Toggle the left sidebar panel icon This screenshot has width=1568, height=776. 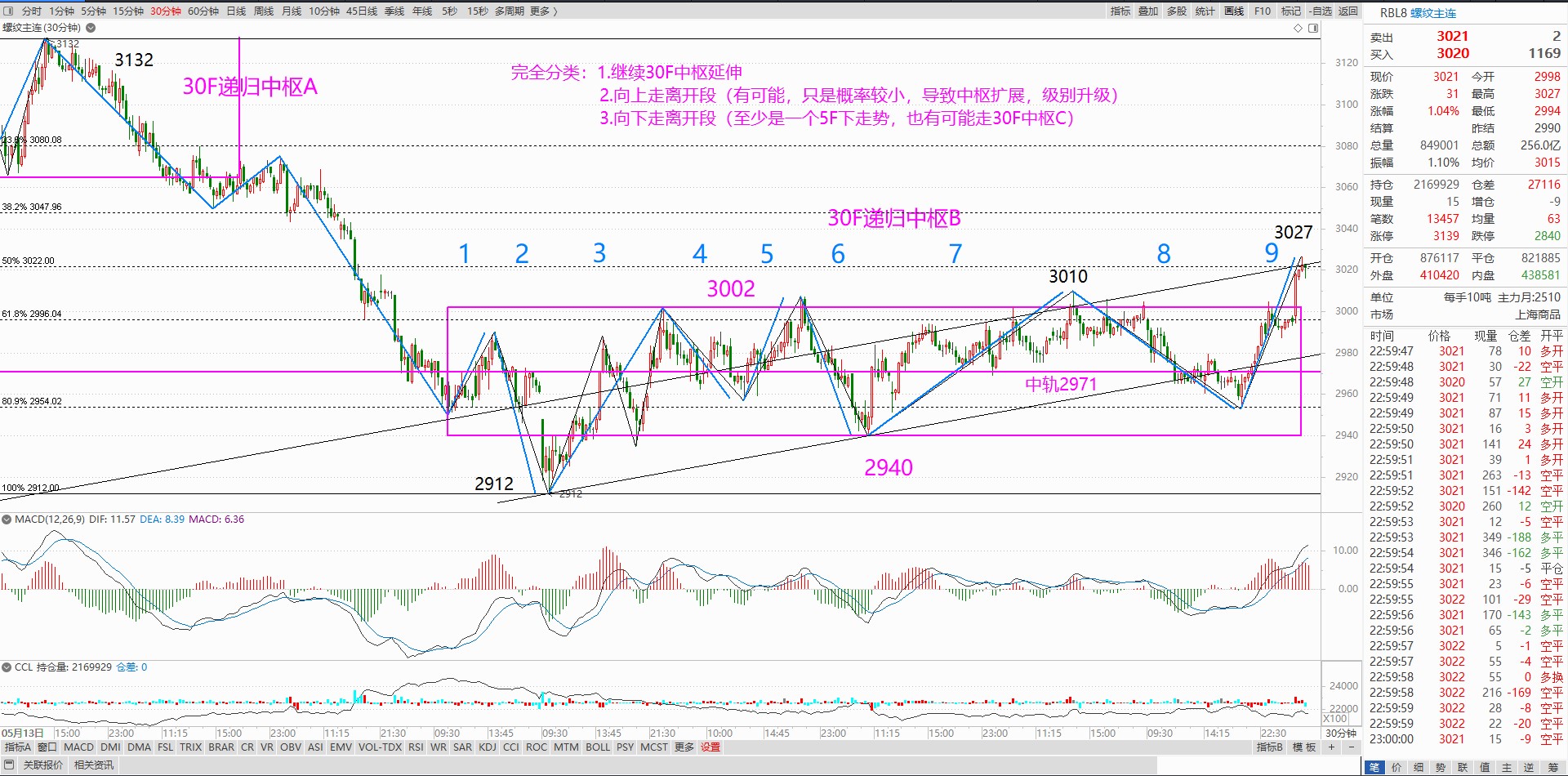point(8,11)
